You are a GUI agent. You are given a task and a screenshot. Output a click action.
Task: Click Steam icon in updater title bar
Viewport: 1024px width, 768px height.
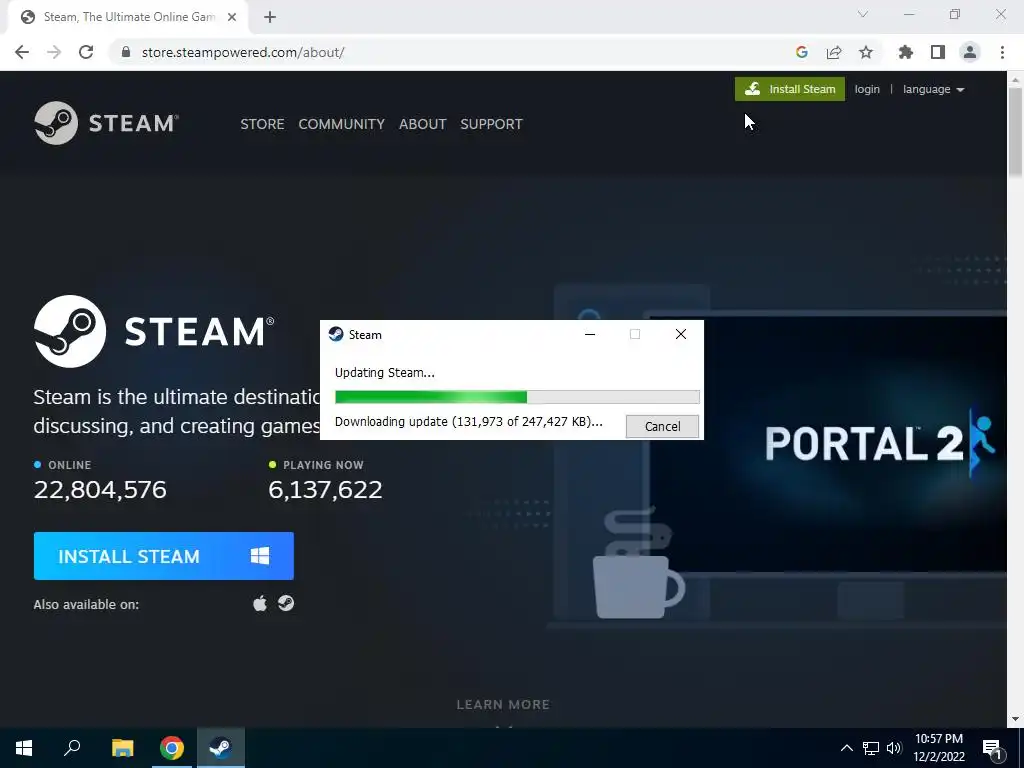coord(336,334)
